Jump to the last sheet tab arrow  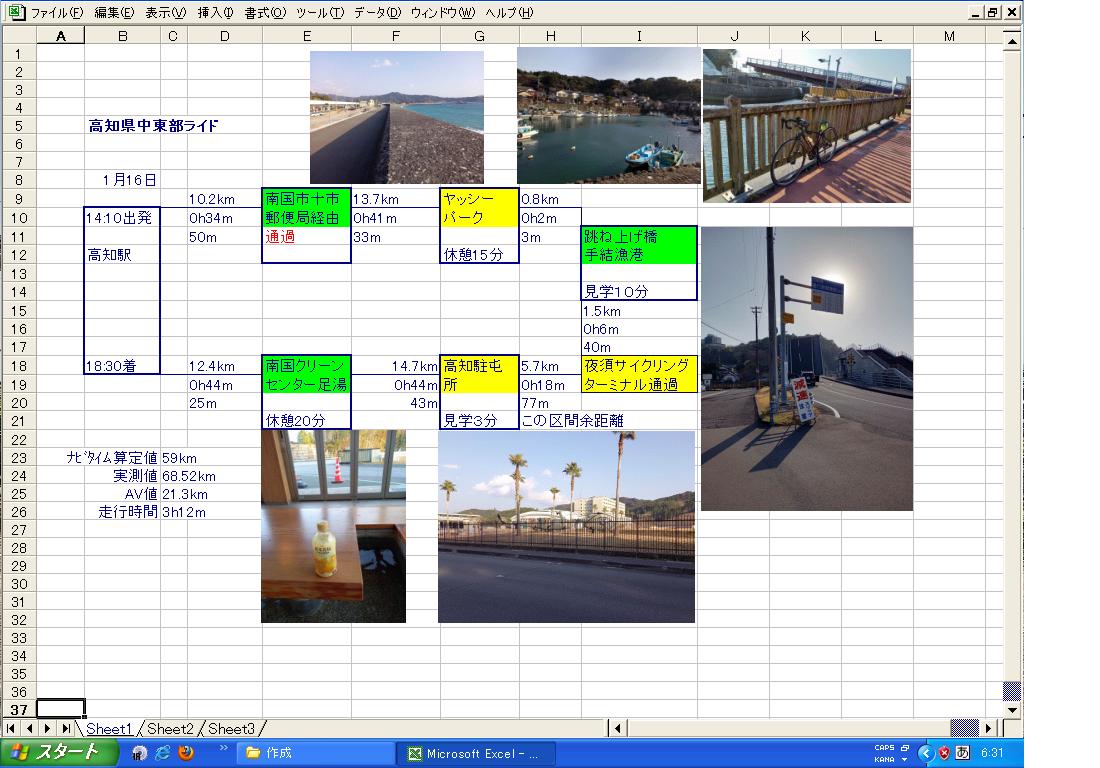click(x=65, y=729)
